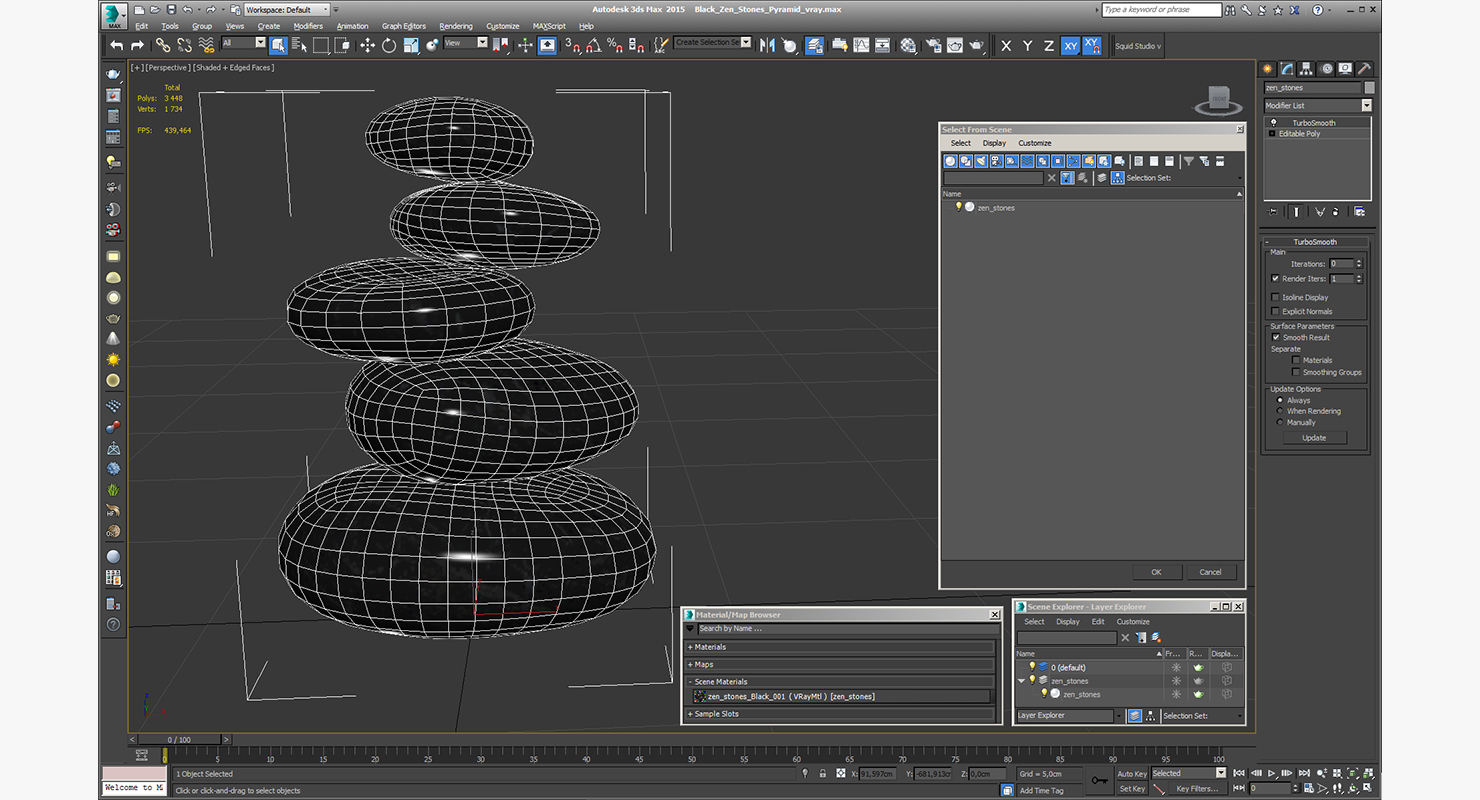Open the Hierarchy command panel tab
Image resolution: width=1480 pixels, height=800 pixels.
[x=1307, y=69]
